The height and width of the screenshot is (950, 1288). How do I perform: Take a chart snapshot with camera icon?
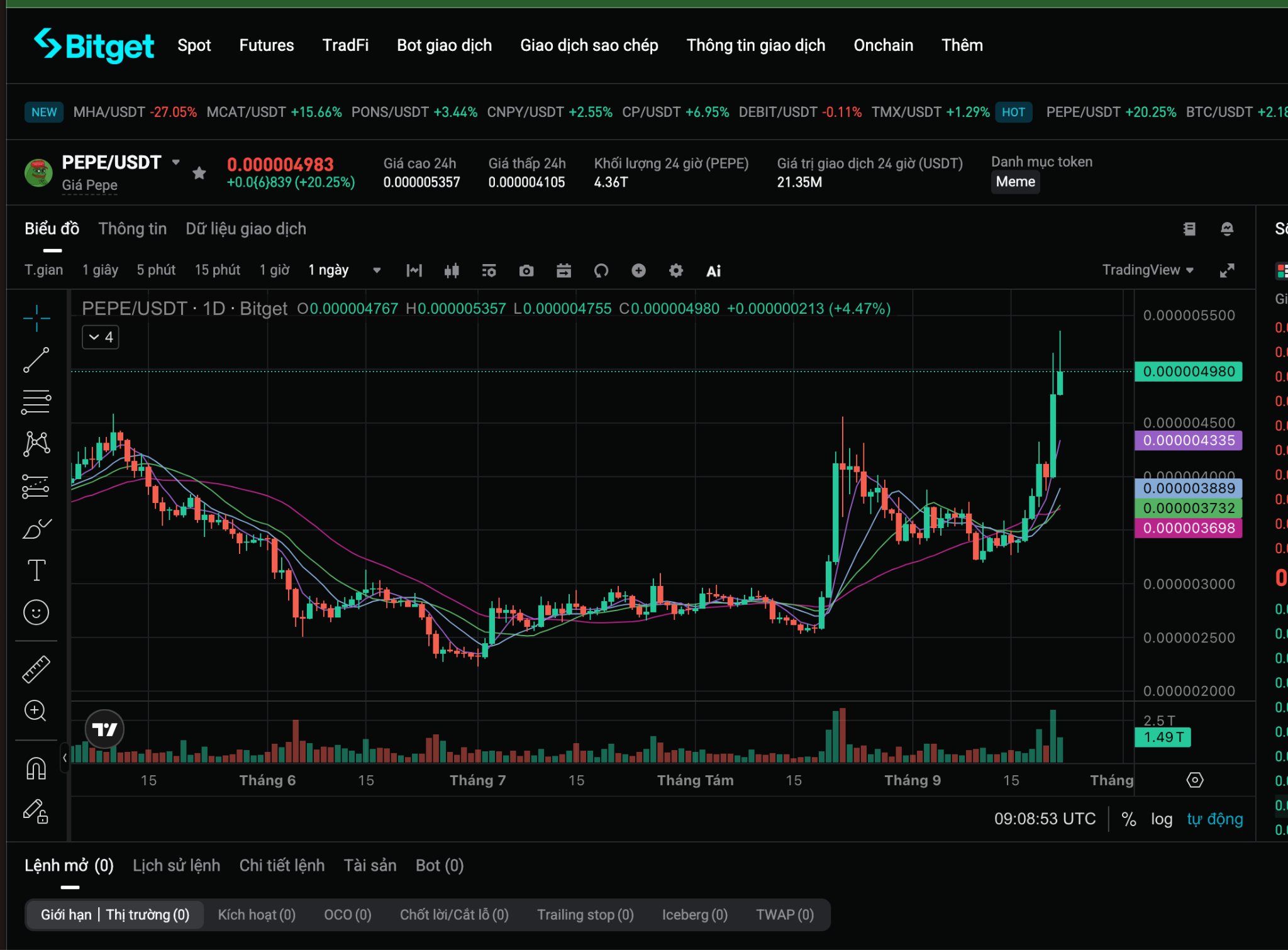point(526,271)
